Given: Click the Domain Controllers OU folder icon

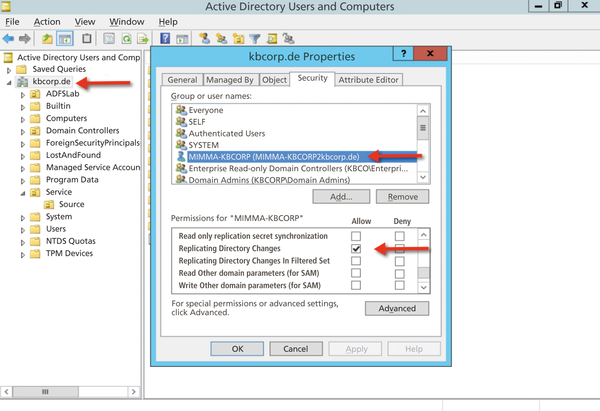Looking at the screenshot, I should click(35, 131).
